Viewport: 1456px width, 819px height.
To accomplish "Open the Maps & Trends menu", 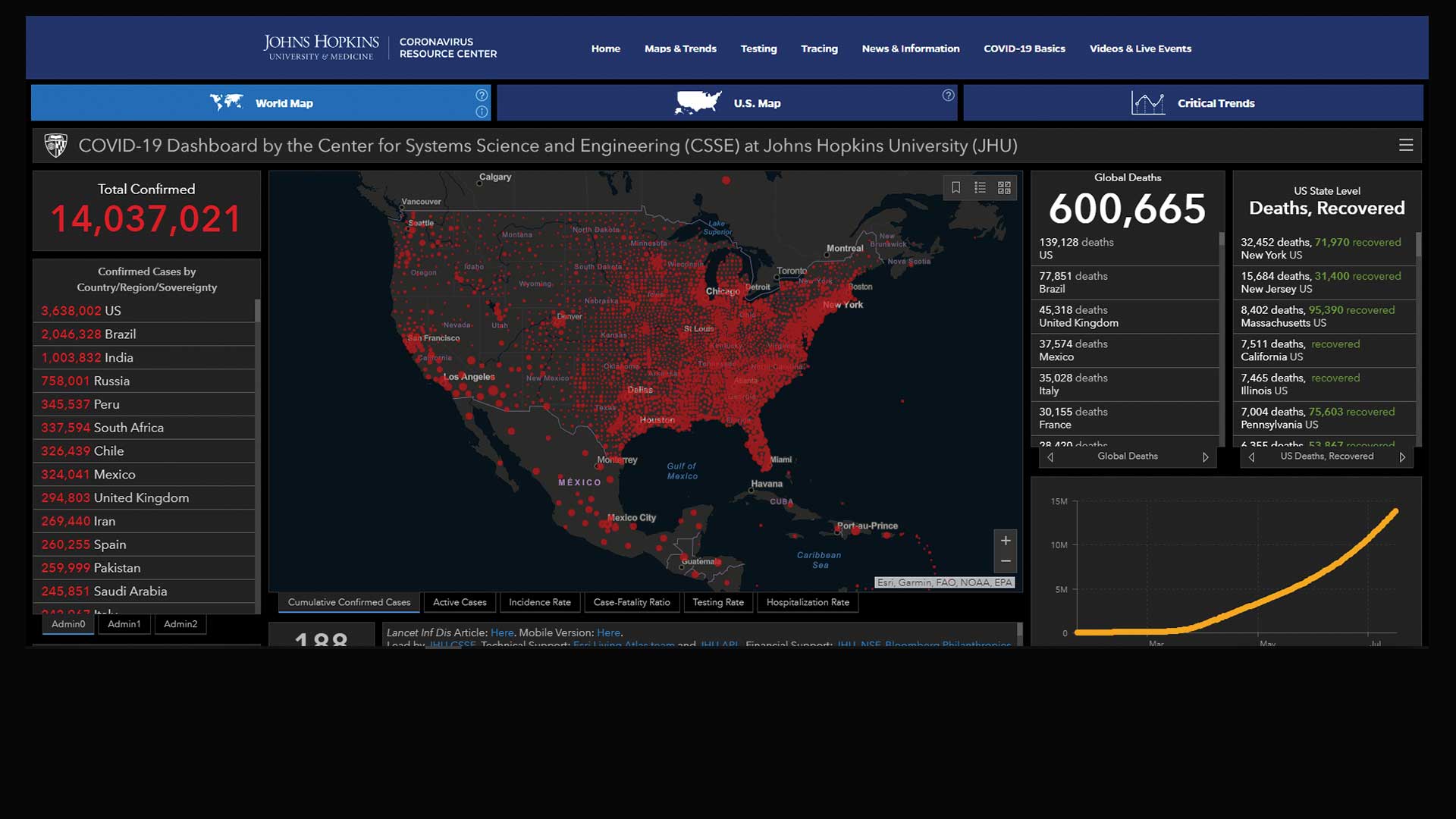I will pyautogui.click(x=680, y=49).
